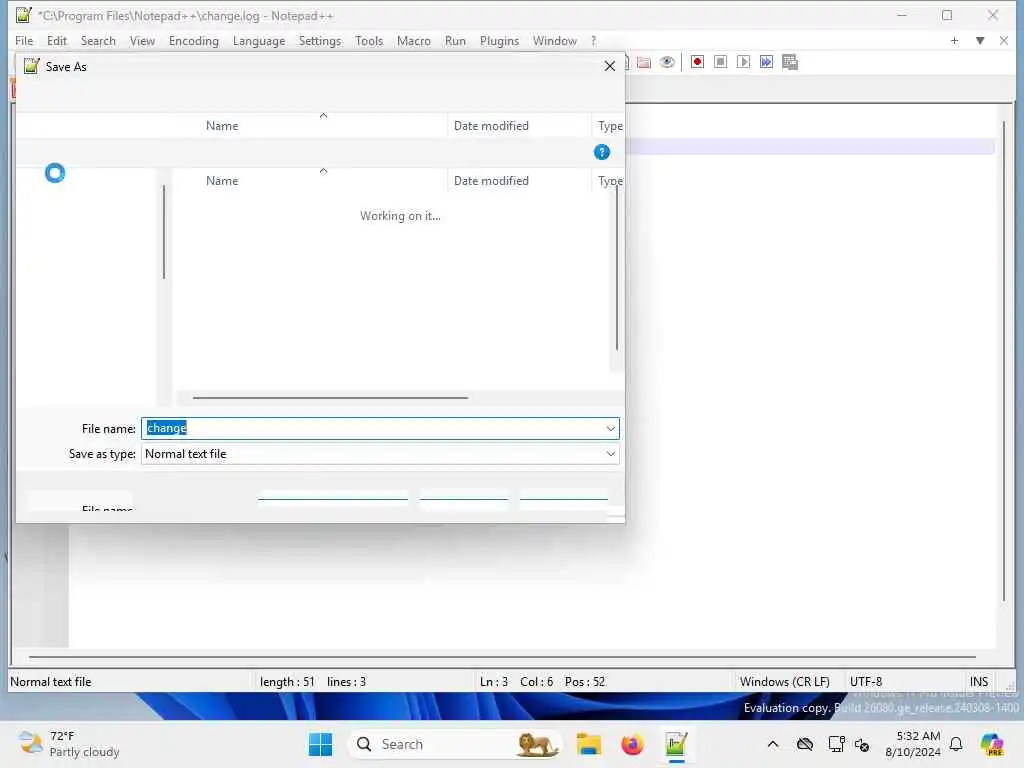Open the tab list down-arrow
Image resolution: width=1024 pixels, height=768 pixels.
click(980, 40)
